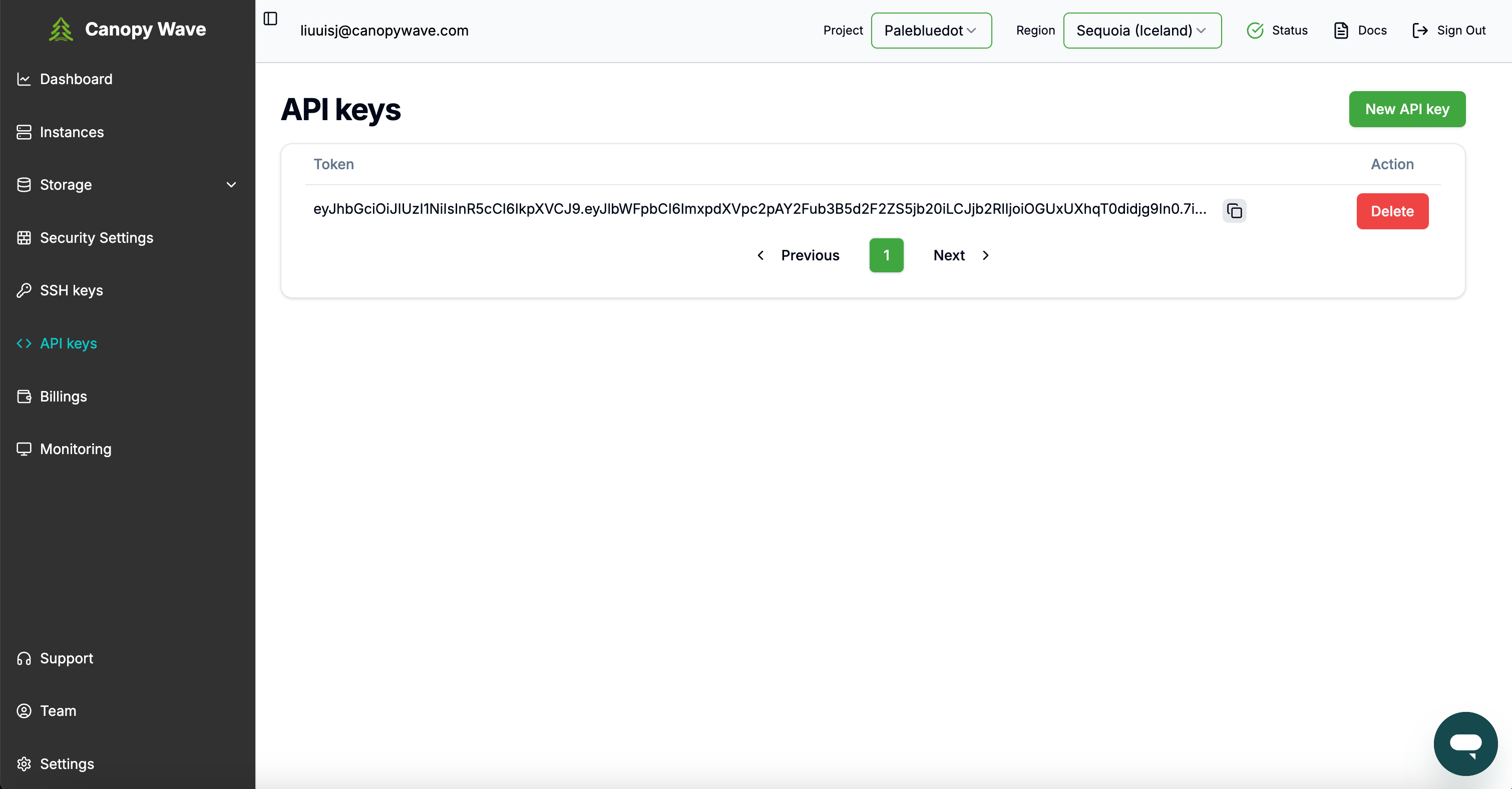This screenshot has width=1512, height=789.
Task: Click the Security Settings shield icon
Action: tap(24, 238)
